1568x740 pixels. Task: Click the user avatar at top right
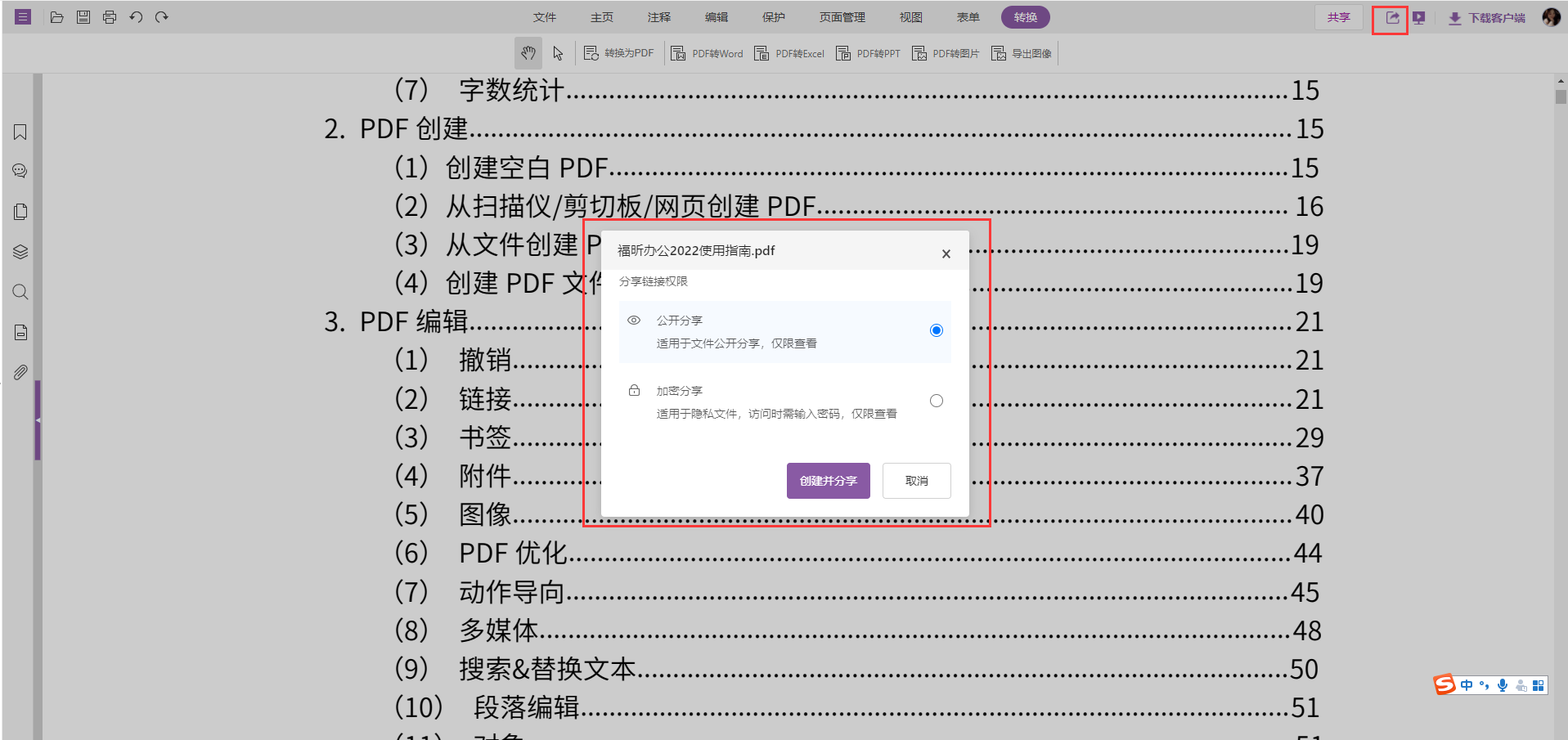pos(1551,16)
